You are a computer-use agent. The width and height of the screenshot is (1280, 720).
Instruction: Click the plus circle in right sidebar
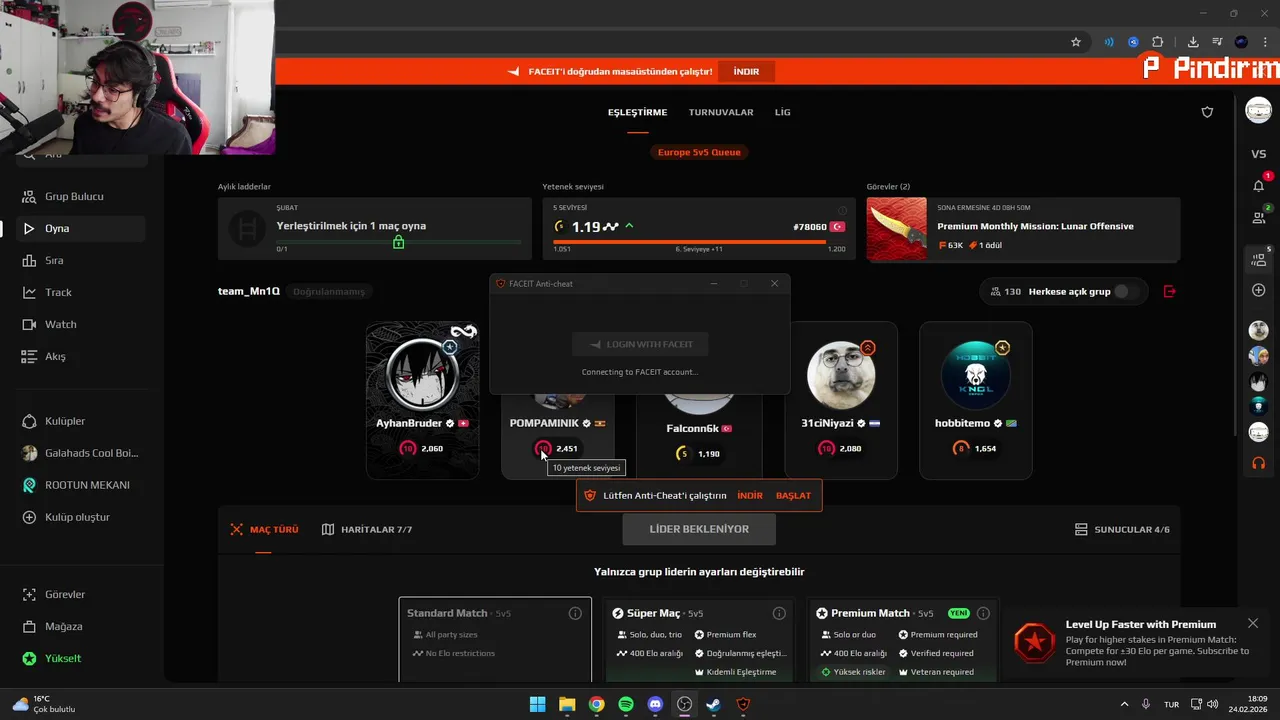coord(1258,290)
